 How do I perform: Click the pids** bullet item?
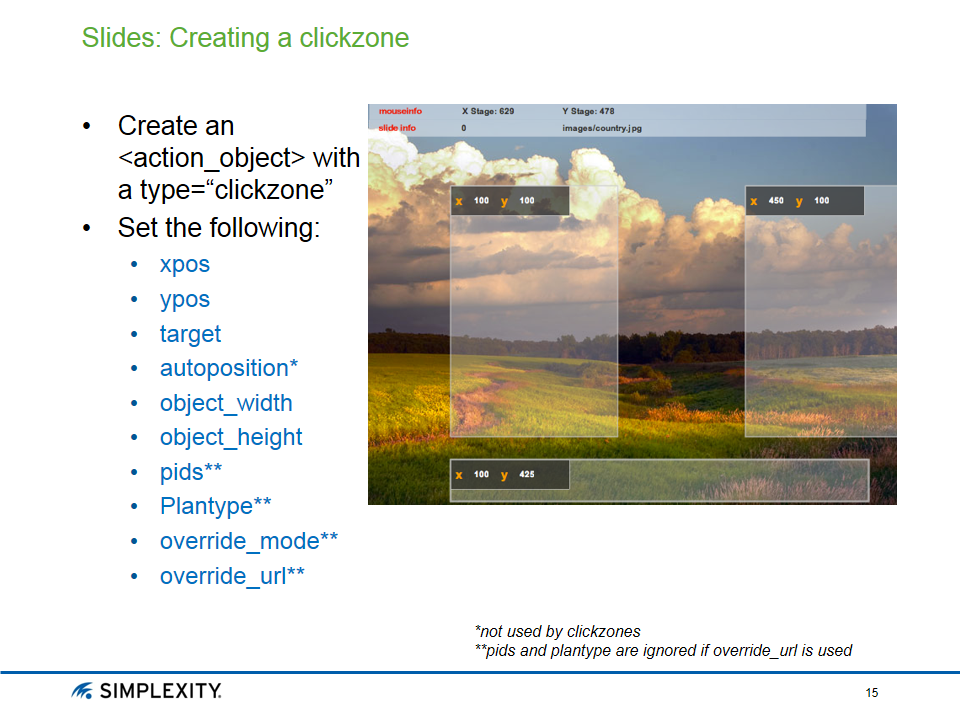click(190, 472)
